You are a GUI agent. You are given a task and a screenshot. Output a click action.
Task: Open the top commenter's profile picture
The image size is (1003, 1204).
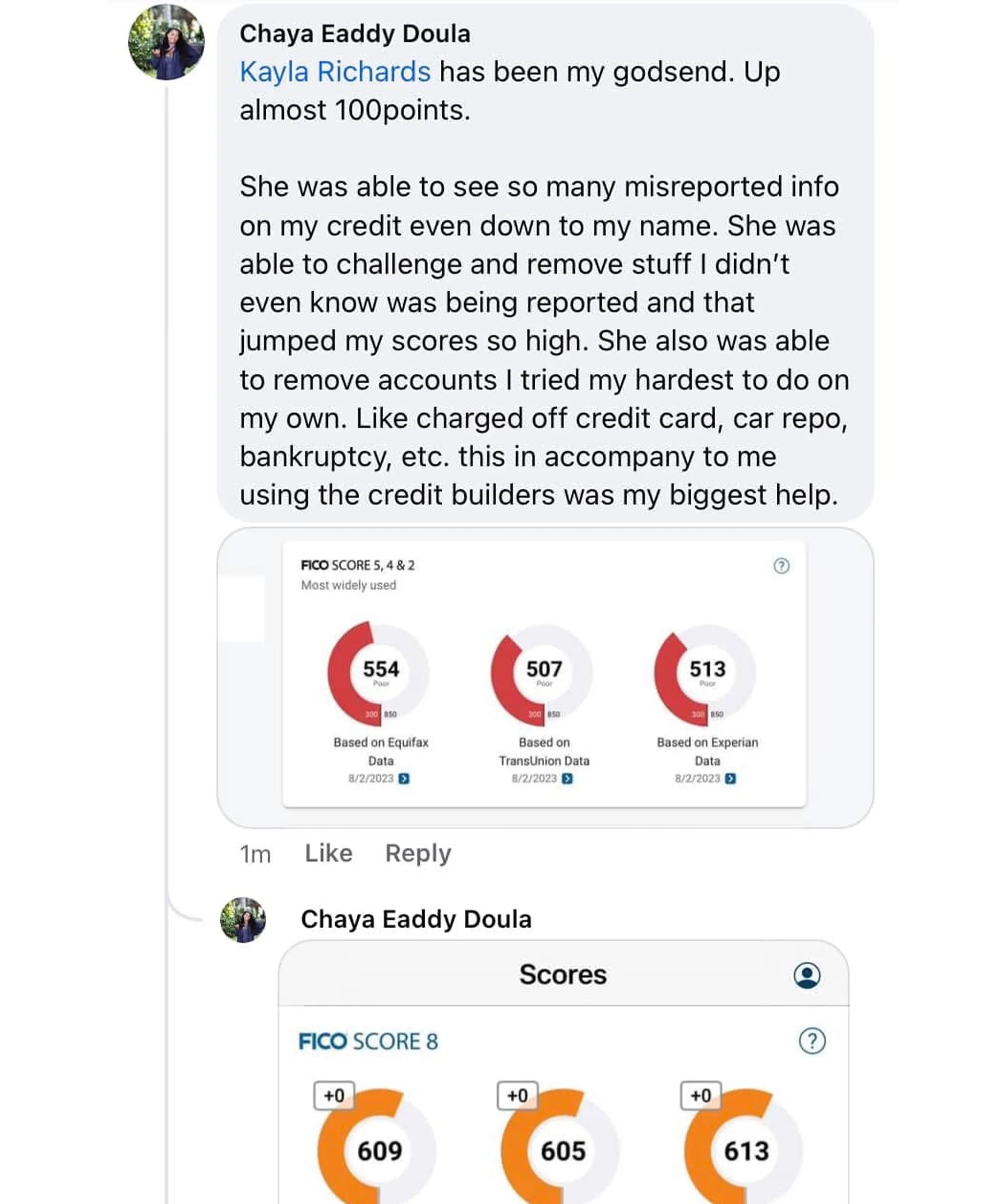click(165, 42)
